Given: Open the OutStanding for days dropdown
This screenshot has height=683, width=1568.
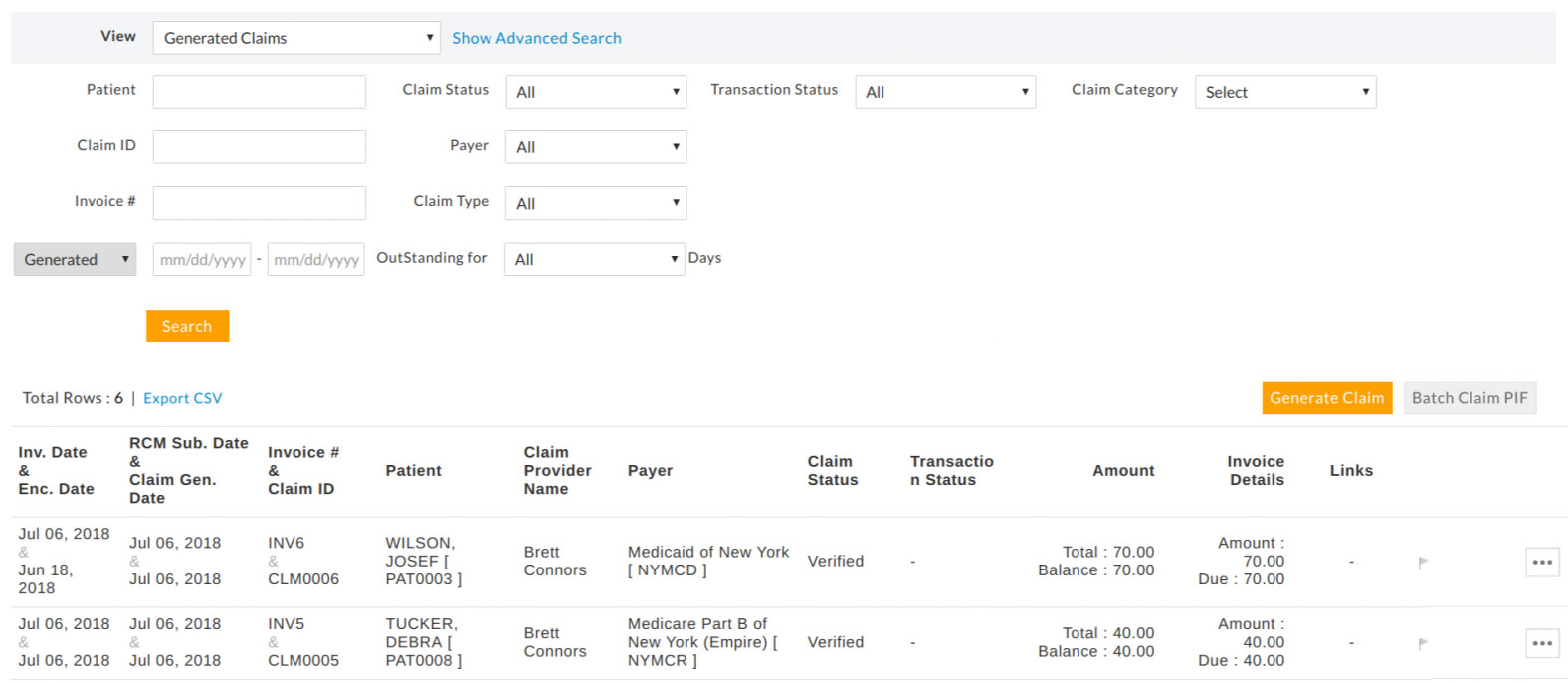Looking at the screenshot, I should pos(595,259).
